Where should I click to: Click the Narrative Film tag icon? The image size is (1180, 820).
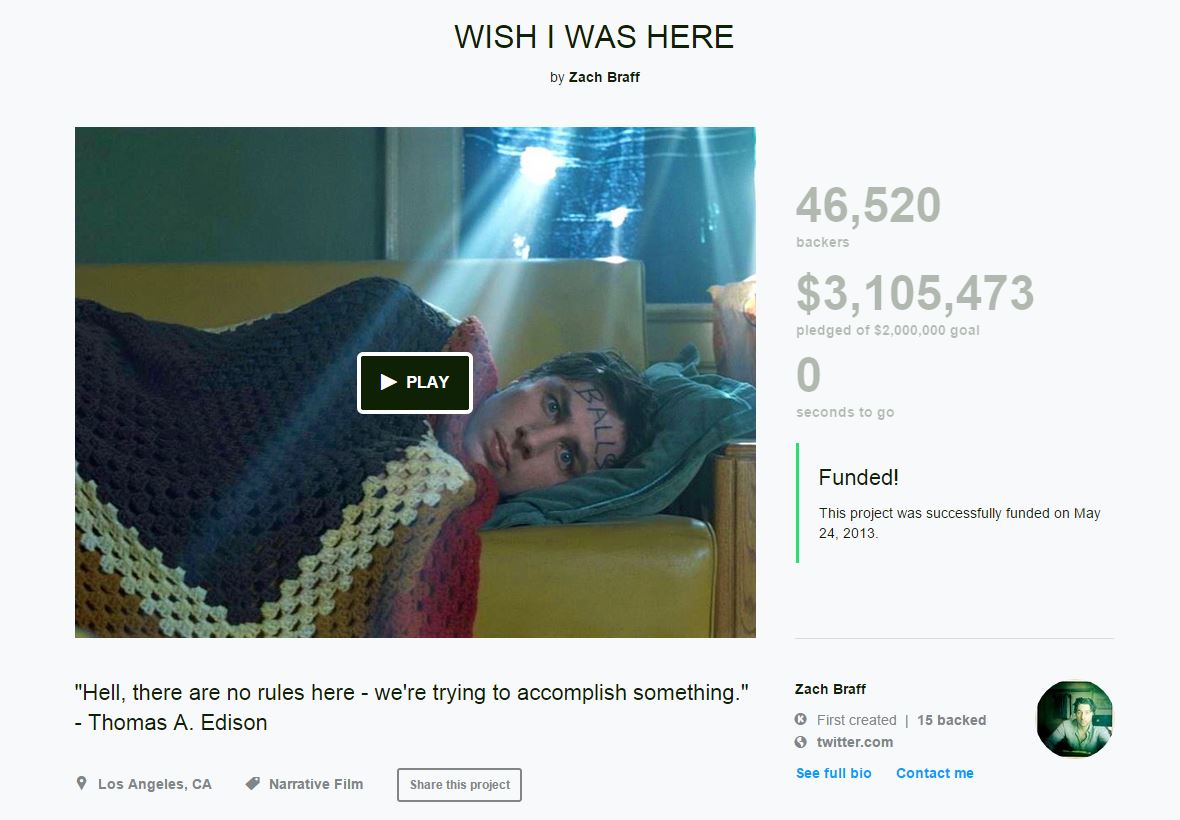click(x=253, y=784)
